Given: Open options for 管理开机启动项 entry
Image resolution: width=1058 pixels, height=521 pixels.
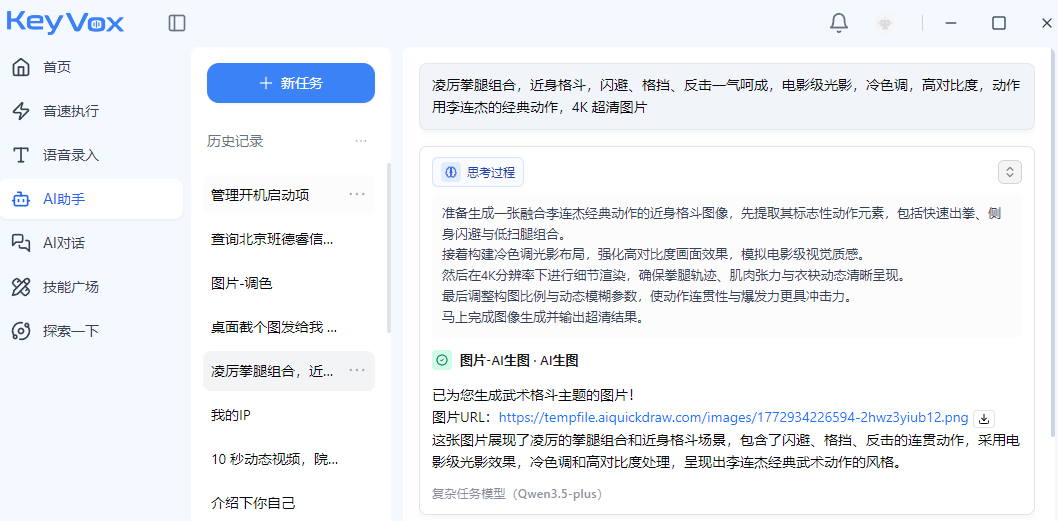Looking at the screenshot, I should [x=357, y=194].
